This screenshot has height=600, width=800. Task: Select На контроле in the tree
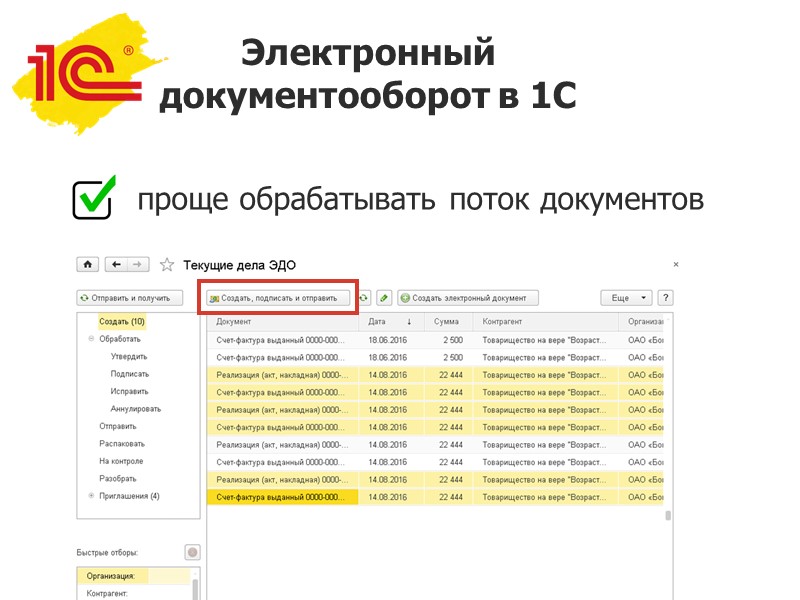121,461
